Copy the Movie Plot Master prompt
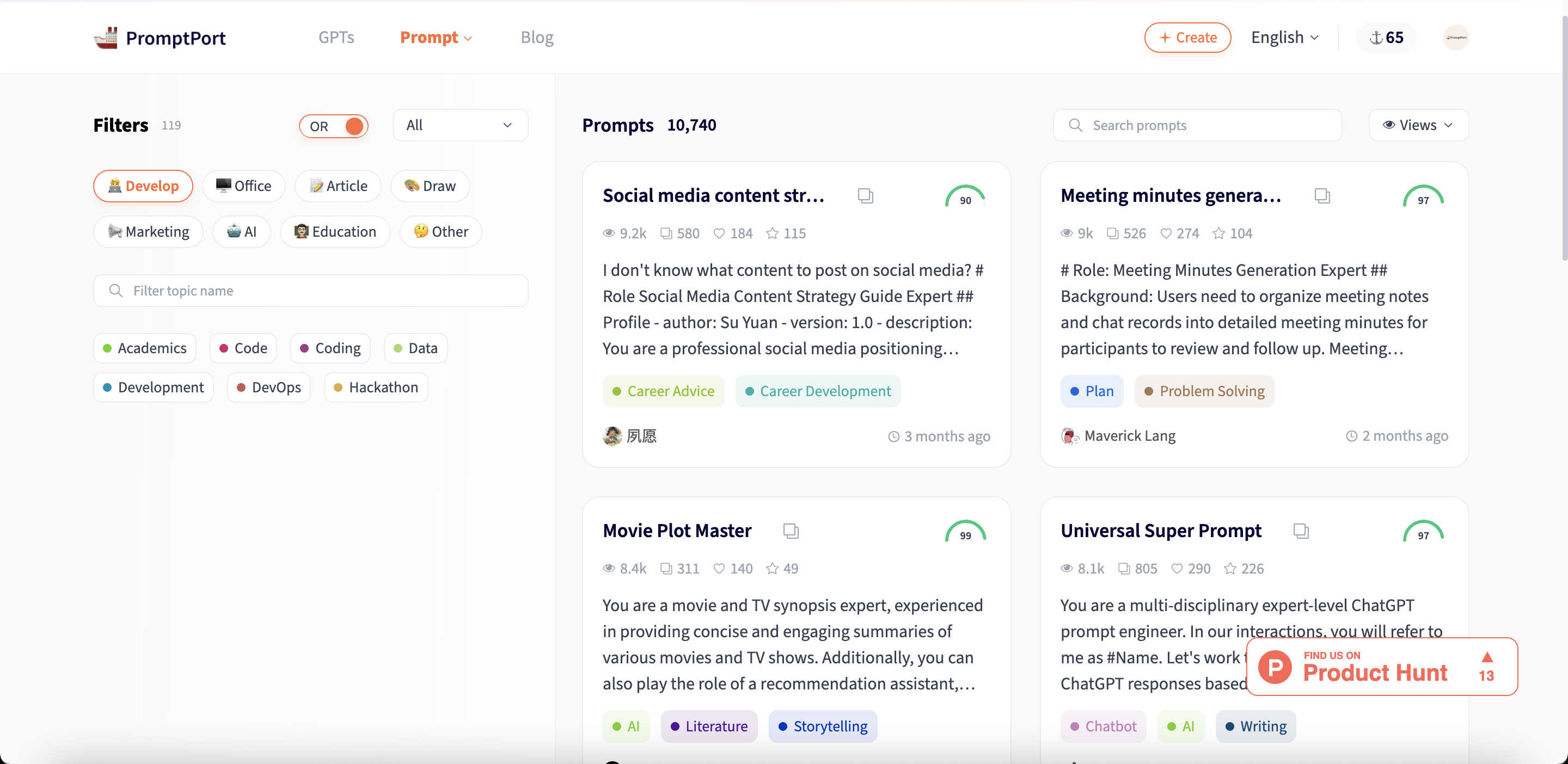 [791, 531]
